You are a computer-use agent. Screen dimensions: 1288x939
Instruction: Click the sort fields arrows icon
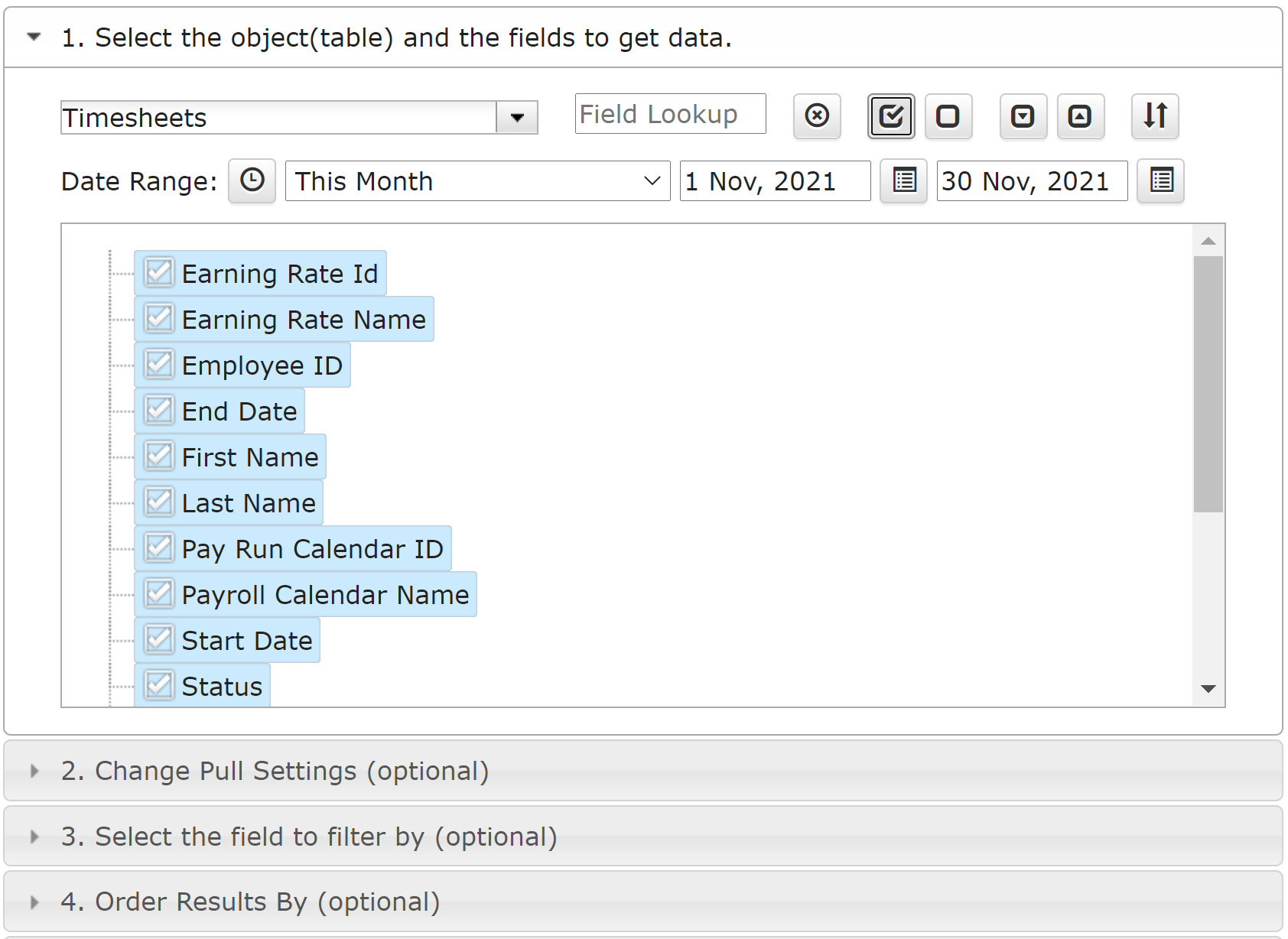[x=1155, y=116]
